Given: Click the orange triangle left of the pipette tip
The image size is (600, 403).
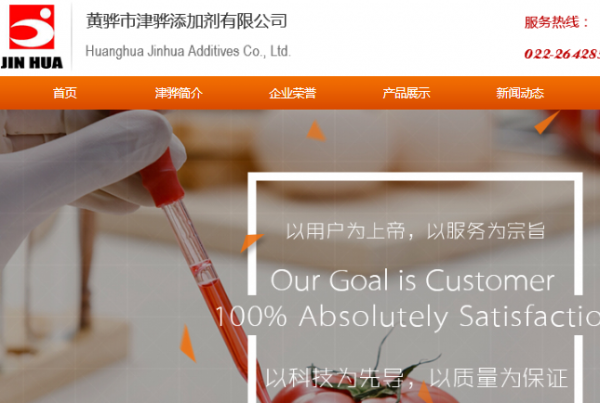Looking at the screenshot, I should coord(188,343).
